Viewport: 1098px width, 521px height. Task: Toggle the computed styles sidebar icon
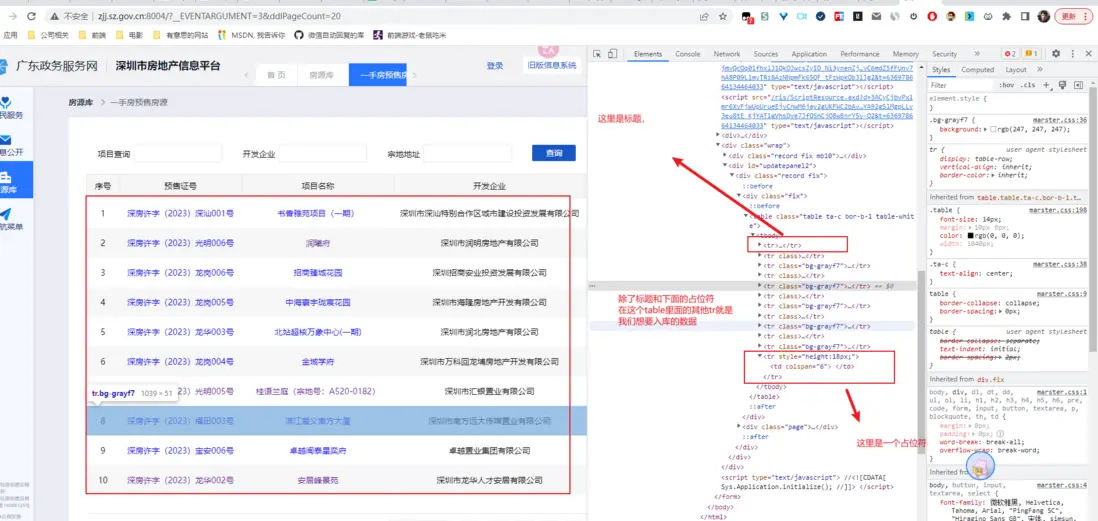click(1078, 85)
